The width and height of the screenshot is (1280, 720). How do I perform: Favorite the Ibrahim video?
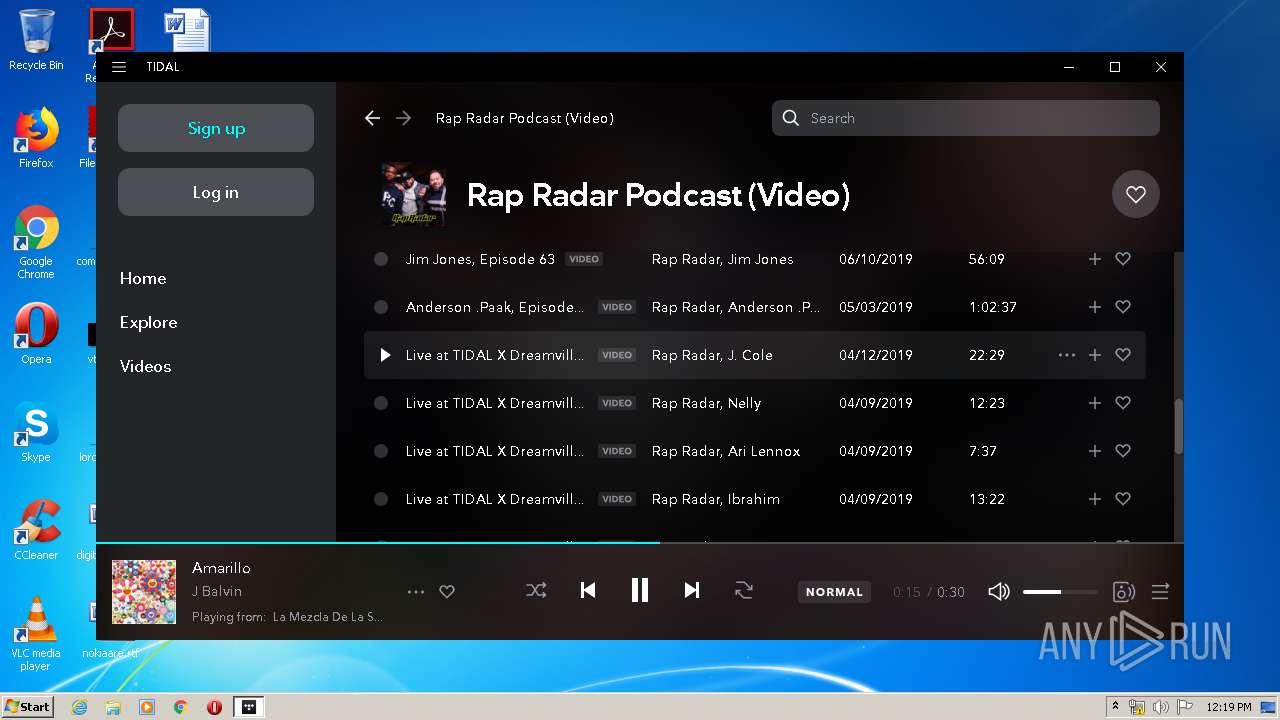point(1123,499)
